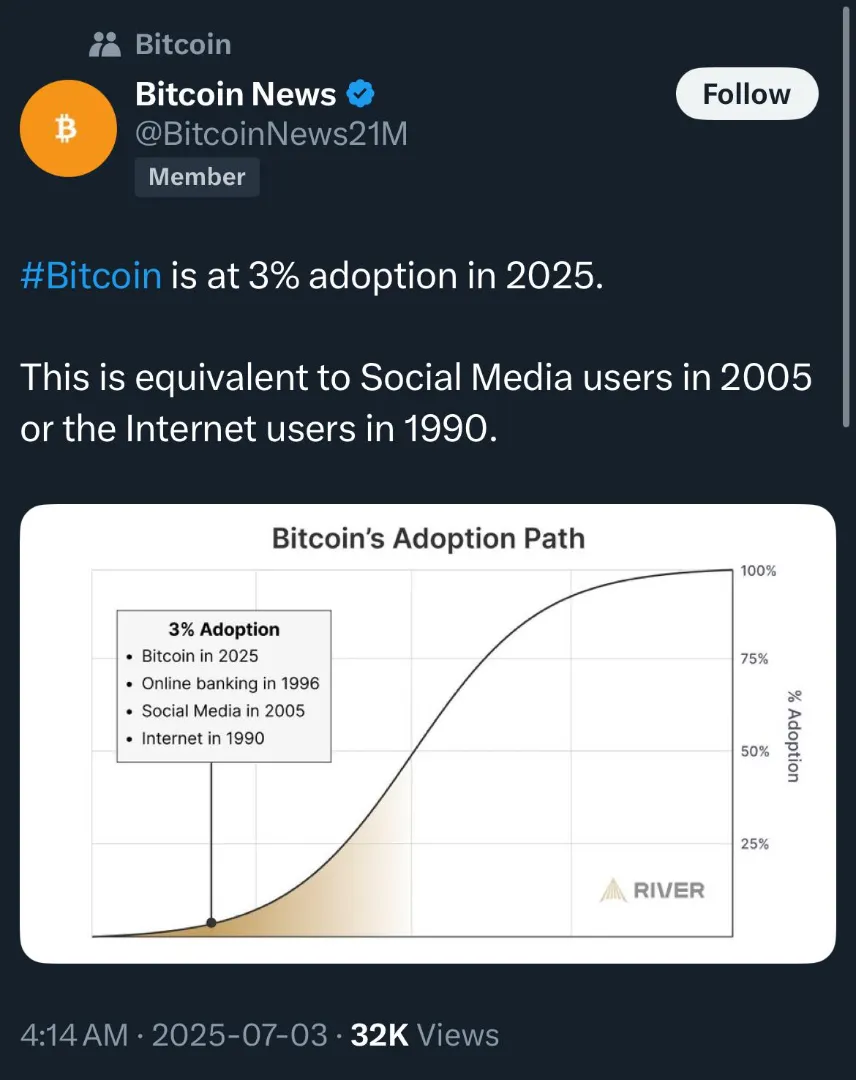
Task: Click the 2025-07-03 date text
Action: 240,1035
